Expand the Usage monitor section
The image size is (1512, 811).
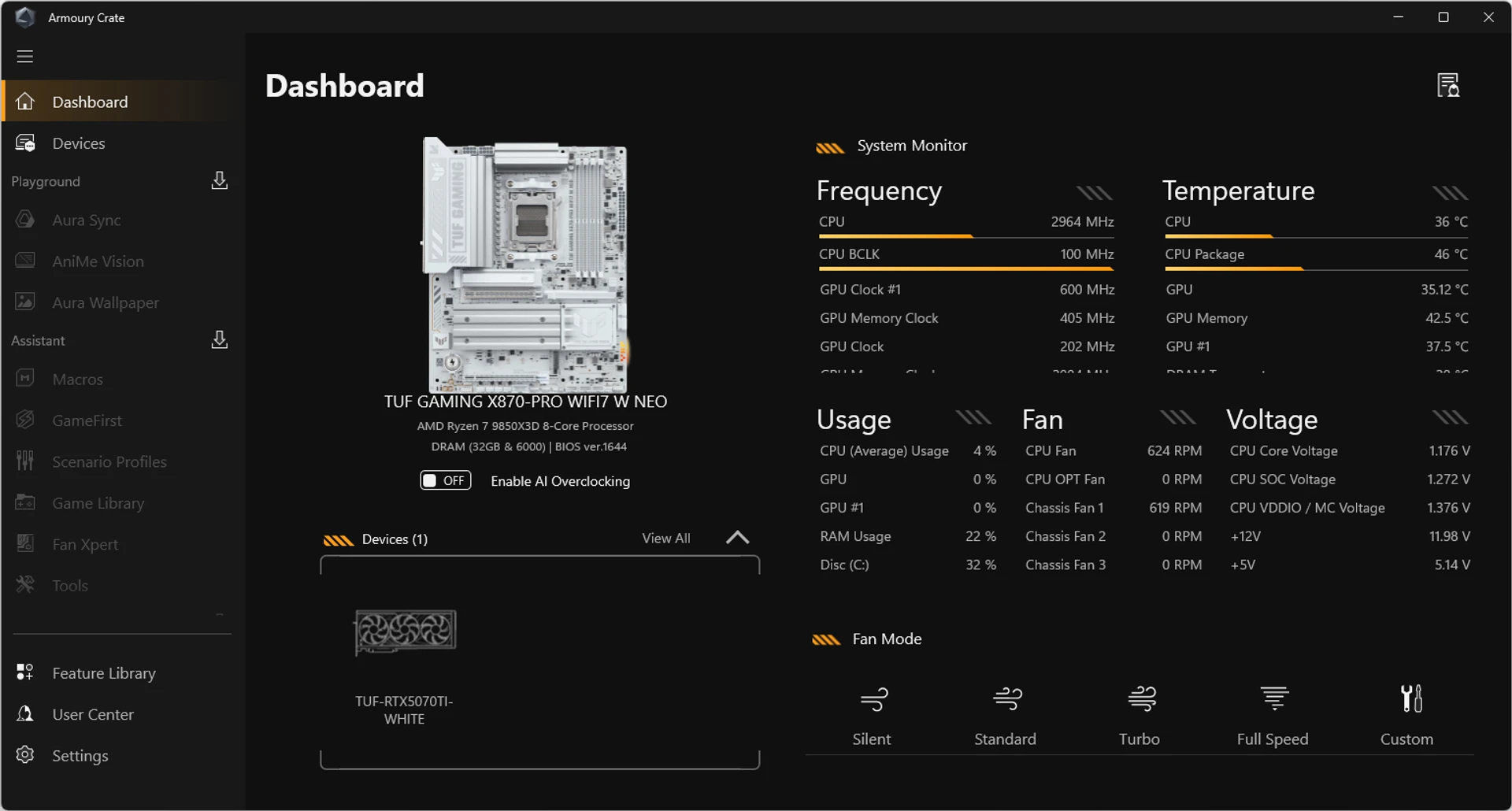pyautogui.click(x=973, y=417)
